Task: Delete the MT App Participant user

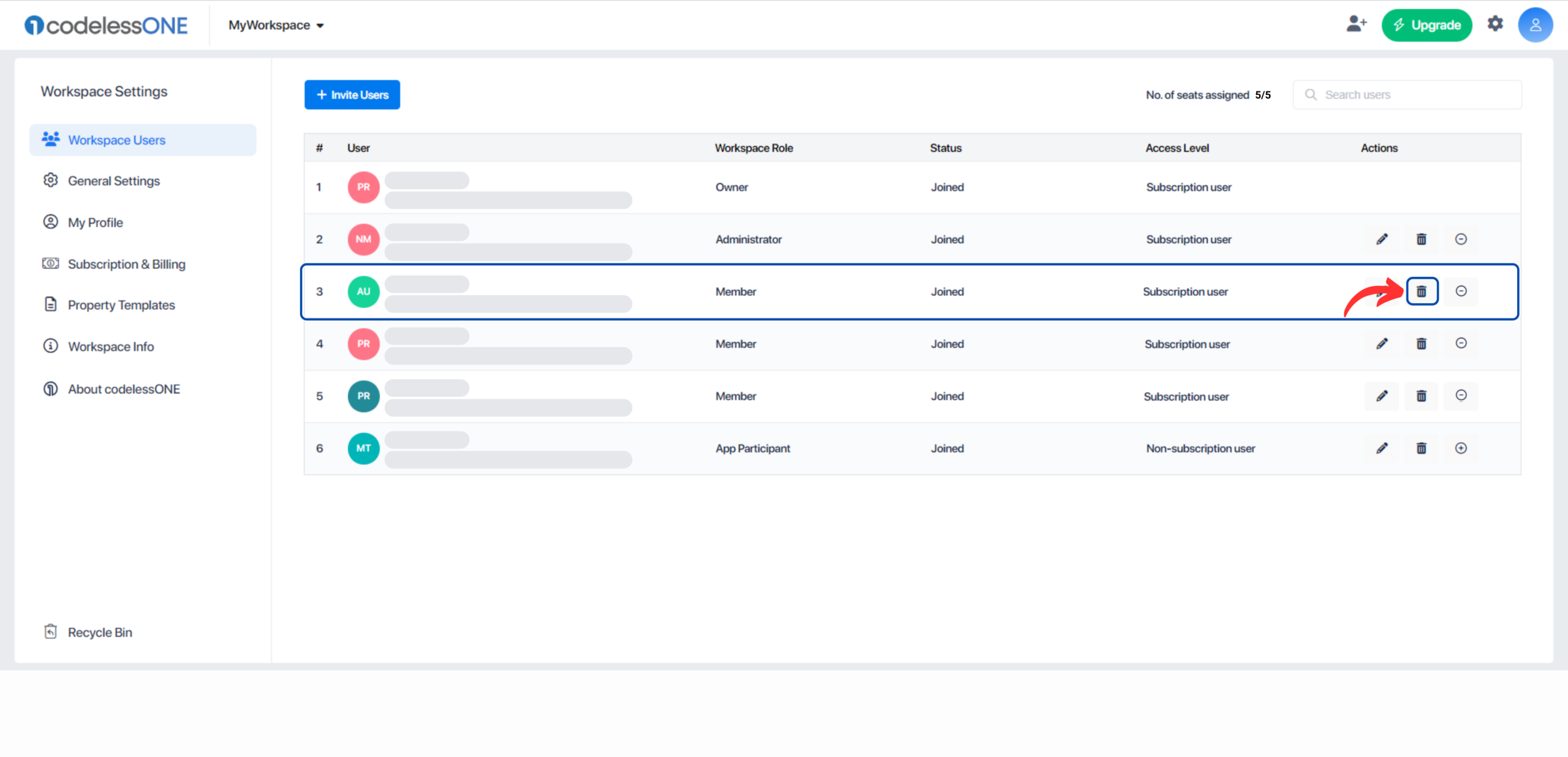Action: (x=1421, y=448)
